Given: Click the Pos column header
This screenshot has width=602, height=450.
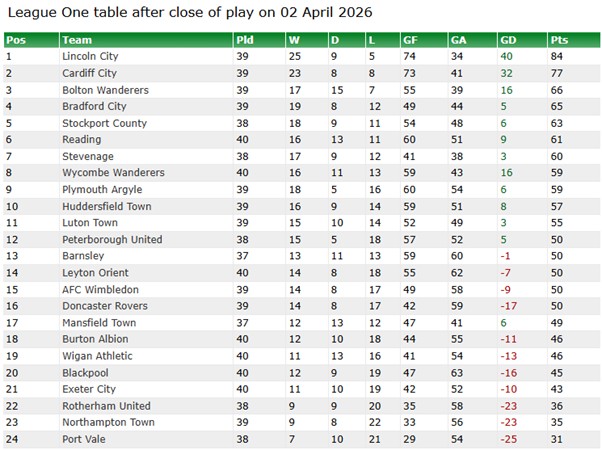Looking at the screenshot, I should (16, 40).
